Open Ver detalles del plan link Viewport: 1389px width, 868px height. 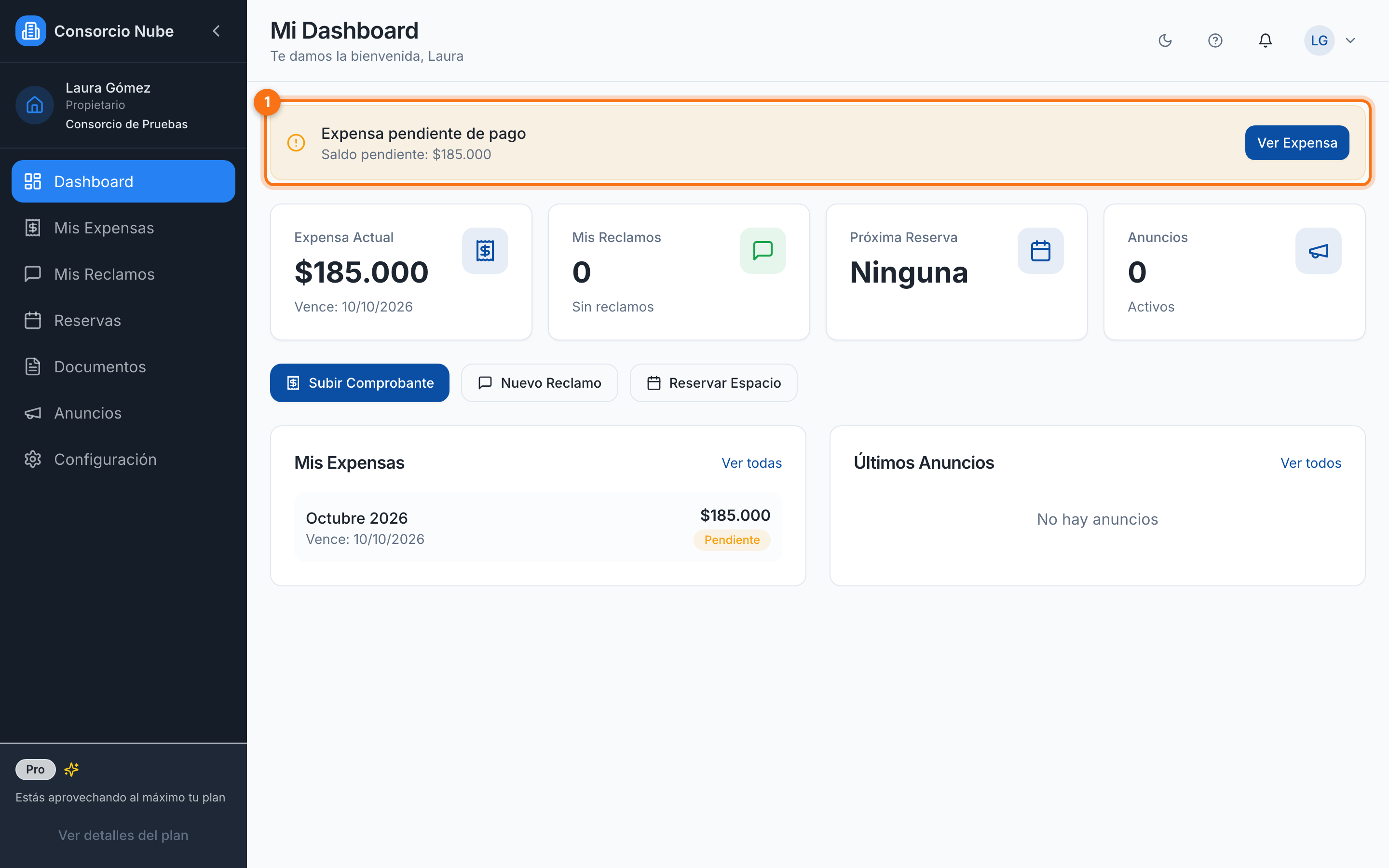123,835
